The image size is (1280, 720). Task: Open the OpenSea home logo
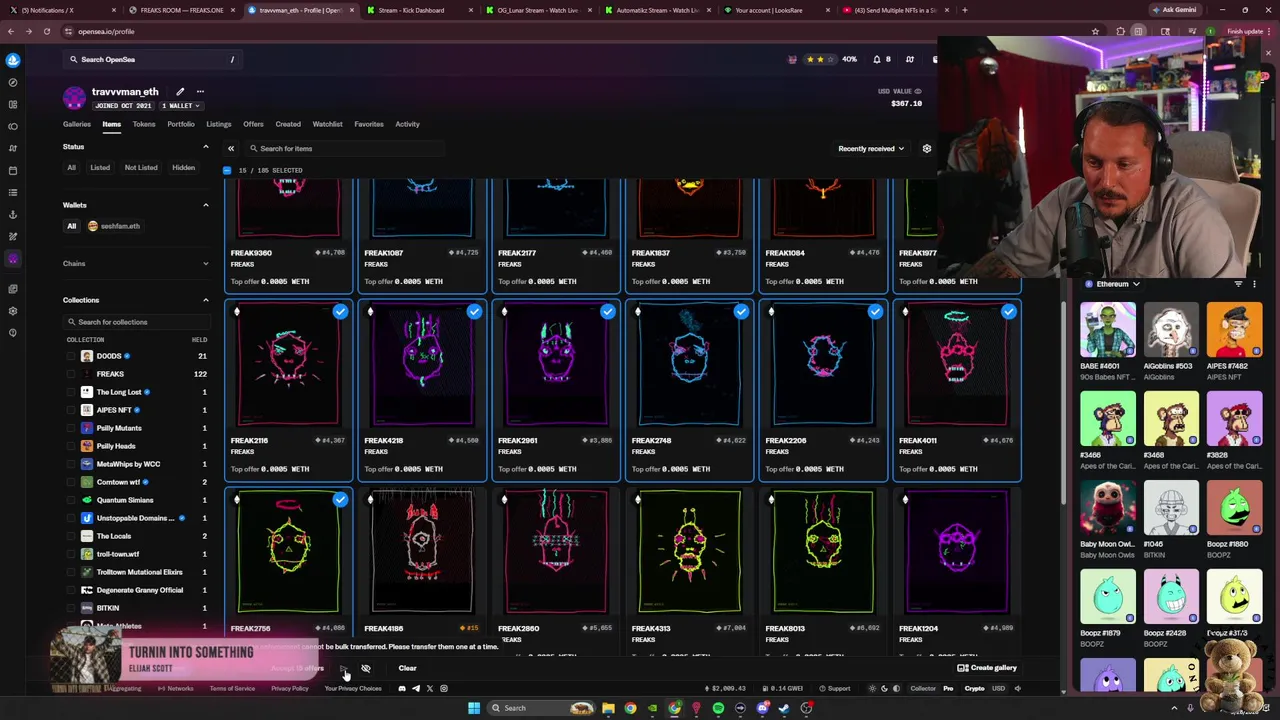[x=12, y=60]
